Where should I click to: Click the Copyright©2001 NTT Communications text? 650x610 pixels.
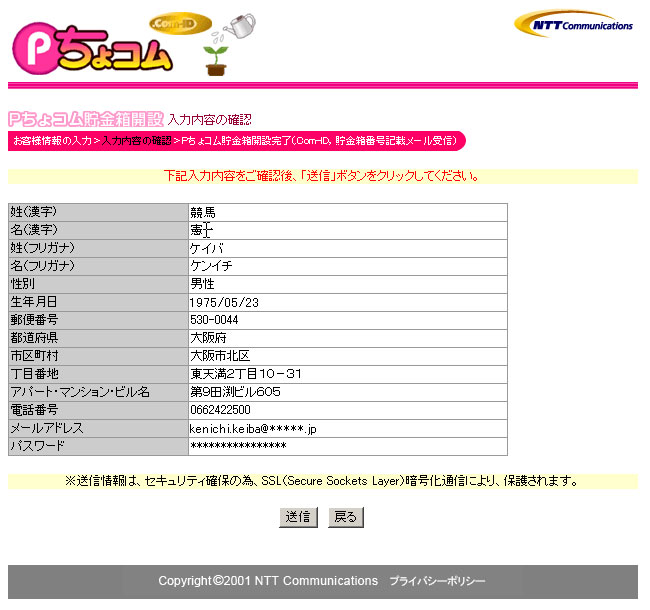pos(268,581)
